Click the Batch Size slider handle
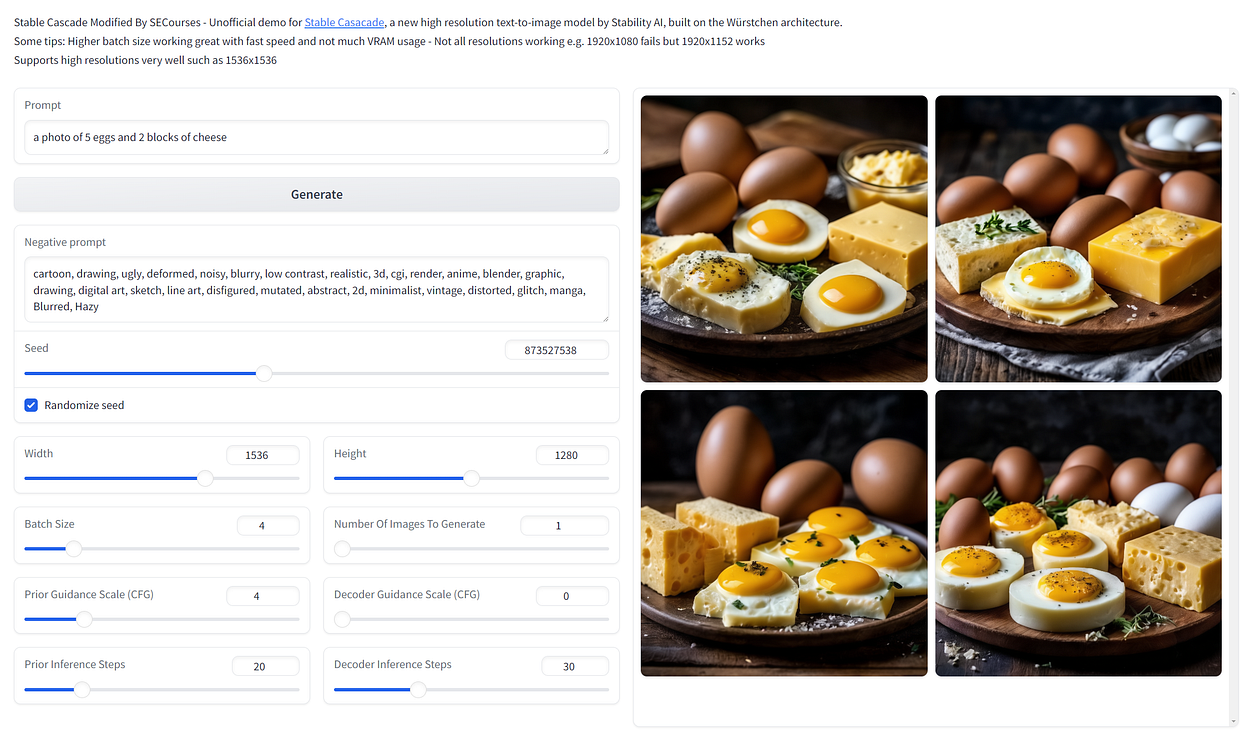 coord(74,549)
